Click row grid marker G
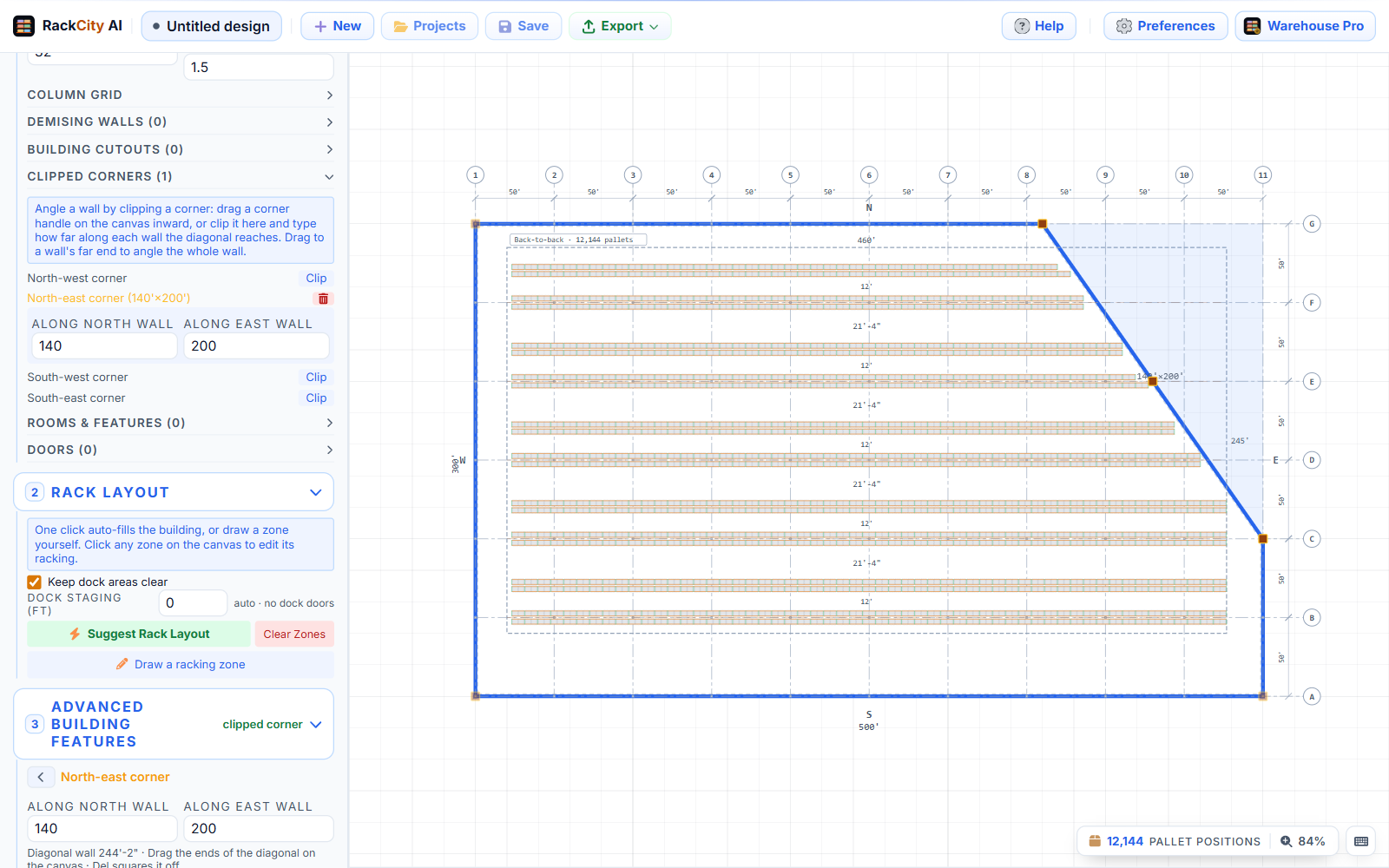Screen dimensions: 1389x868 tap(1312, 224)
